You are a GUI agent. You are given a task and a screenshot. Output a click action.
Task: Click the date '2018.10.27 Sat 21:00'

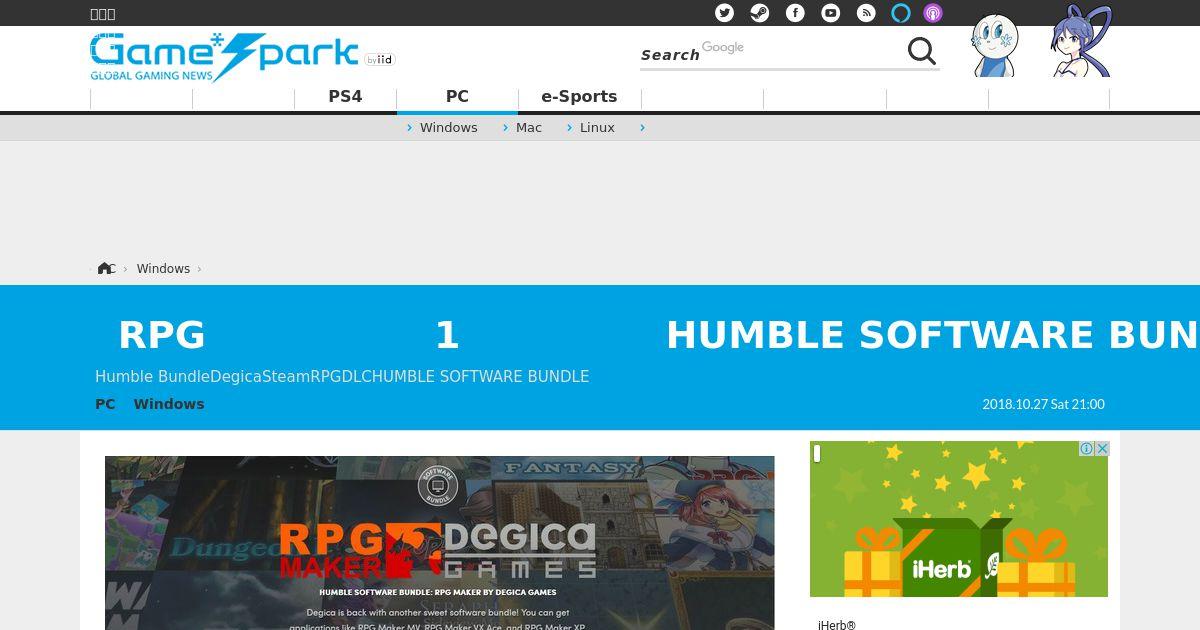click(x=1043, y=404)
